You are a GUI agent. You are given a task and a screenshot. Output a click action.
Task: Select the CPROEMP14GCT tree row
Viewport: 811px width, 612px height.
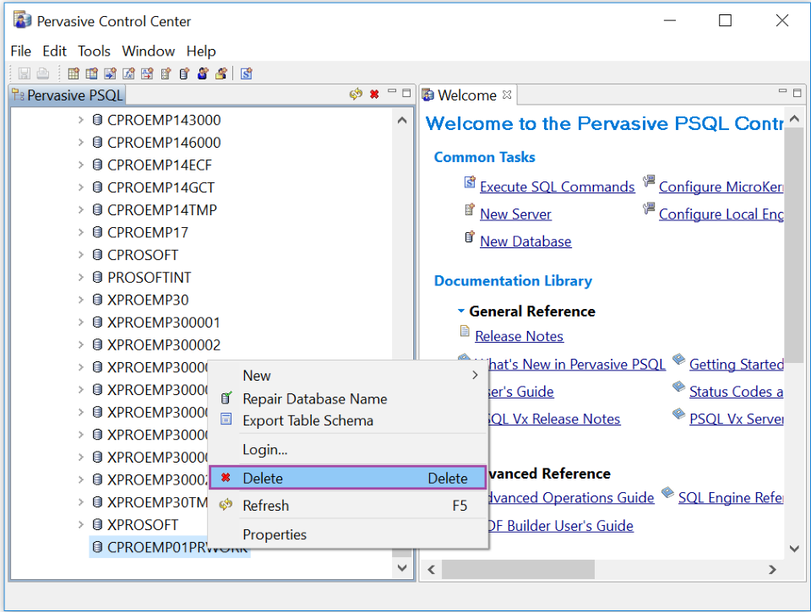(161, 187)
